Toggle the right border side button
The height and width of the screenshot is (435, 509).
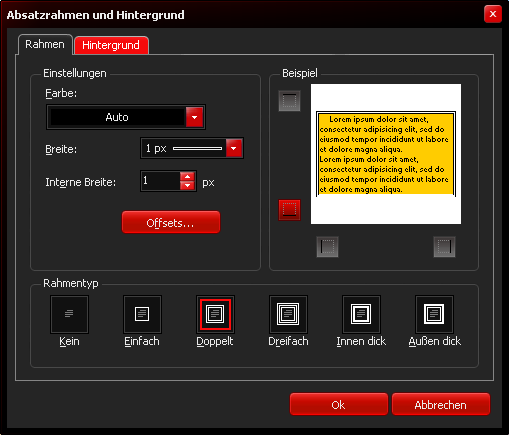[444, 247]
